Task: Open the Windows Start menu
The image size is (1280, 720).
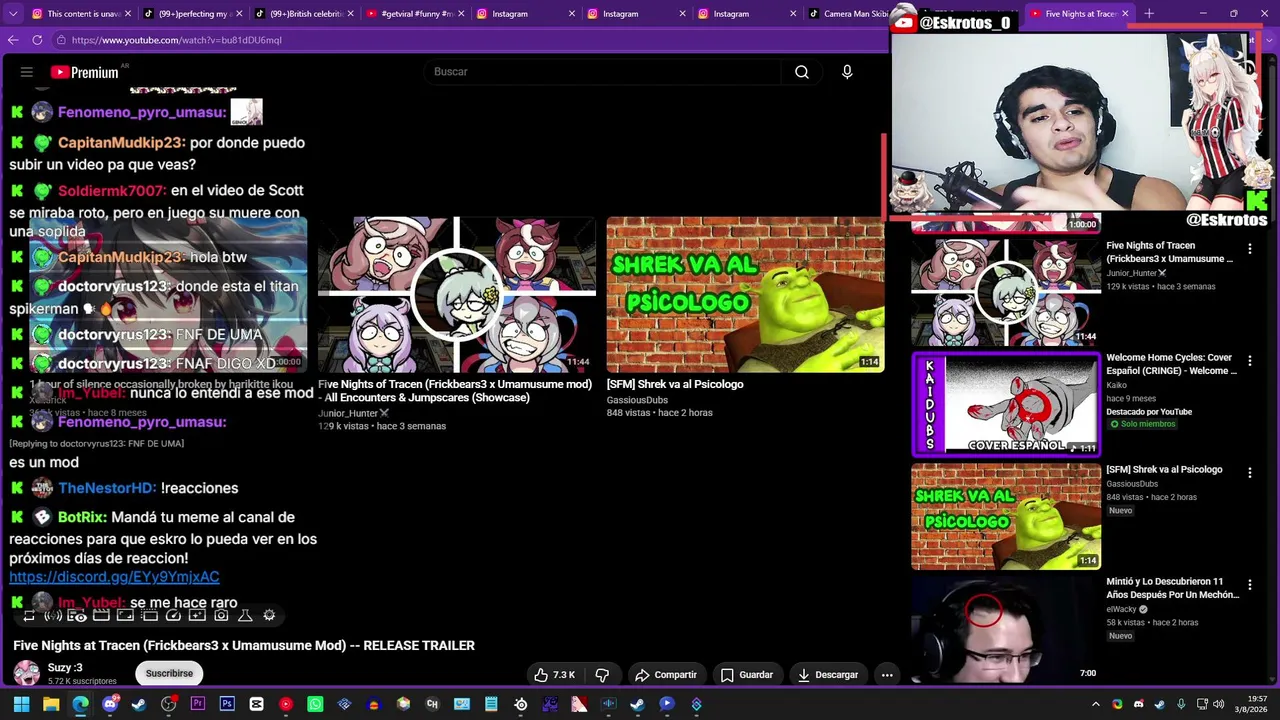Action: click(21, 705)
